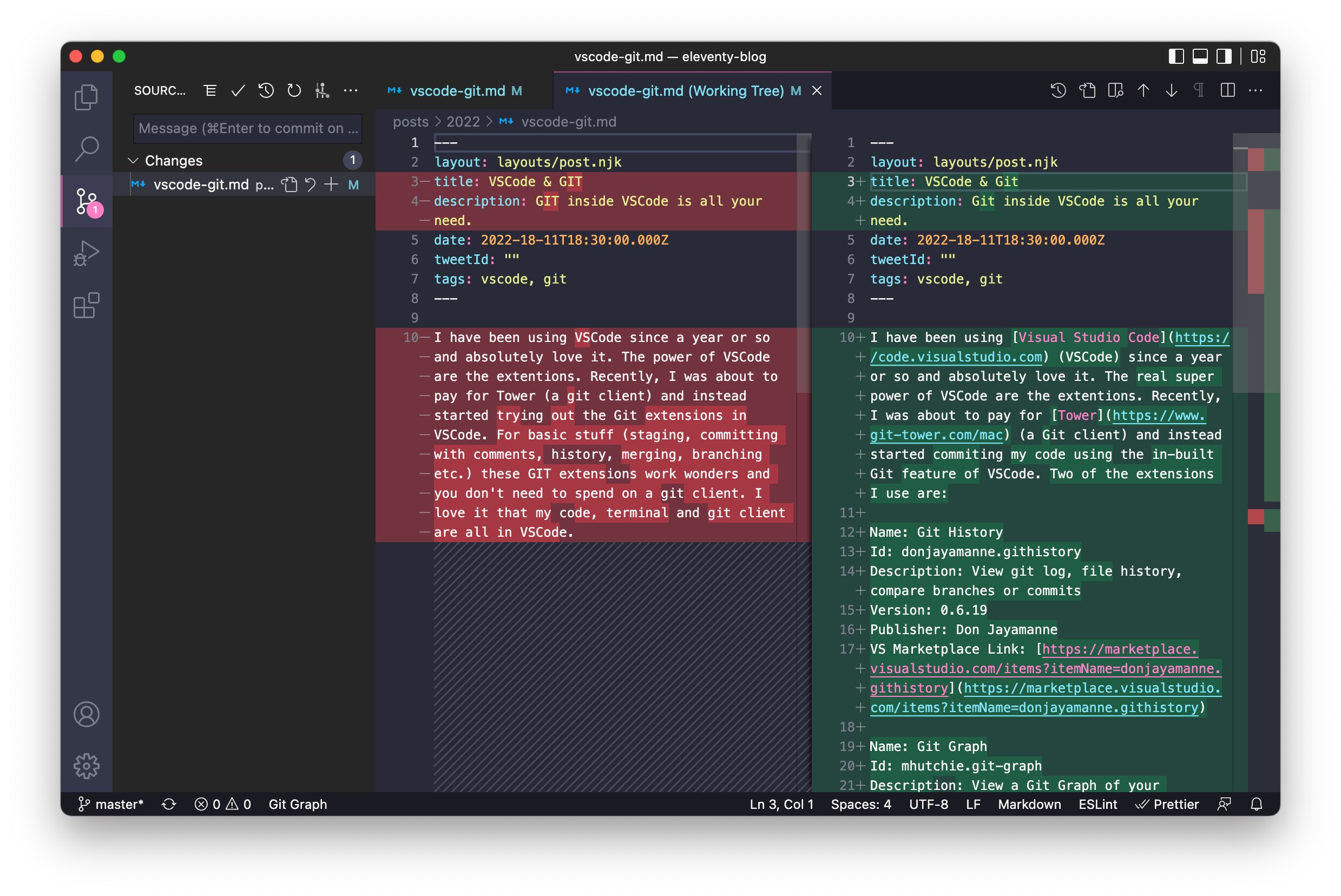Go to previous change with the up-arrow icon
Viewport: 1341px width, 896px height.
1143,90
